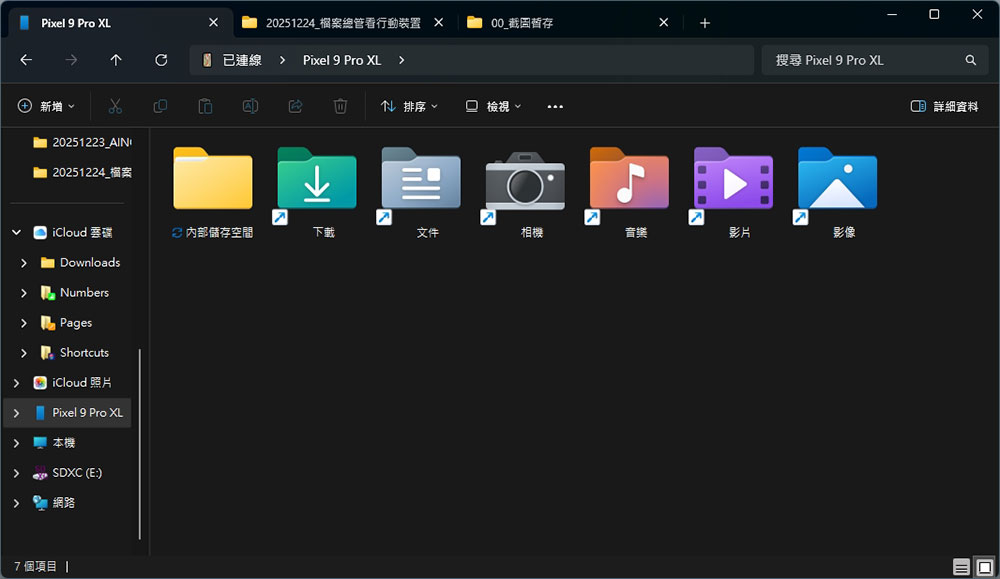Open the 排序 sort dropdown

coord(410,106)
